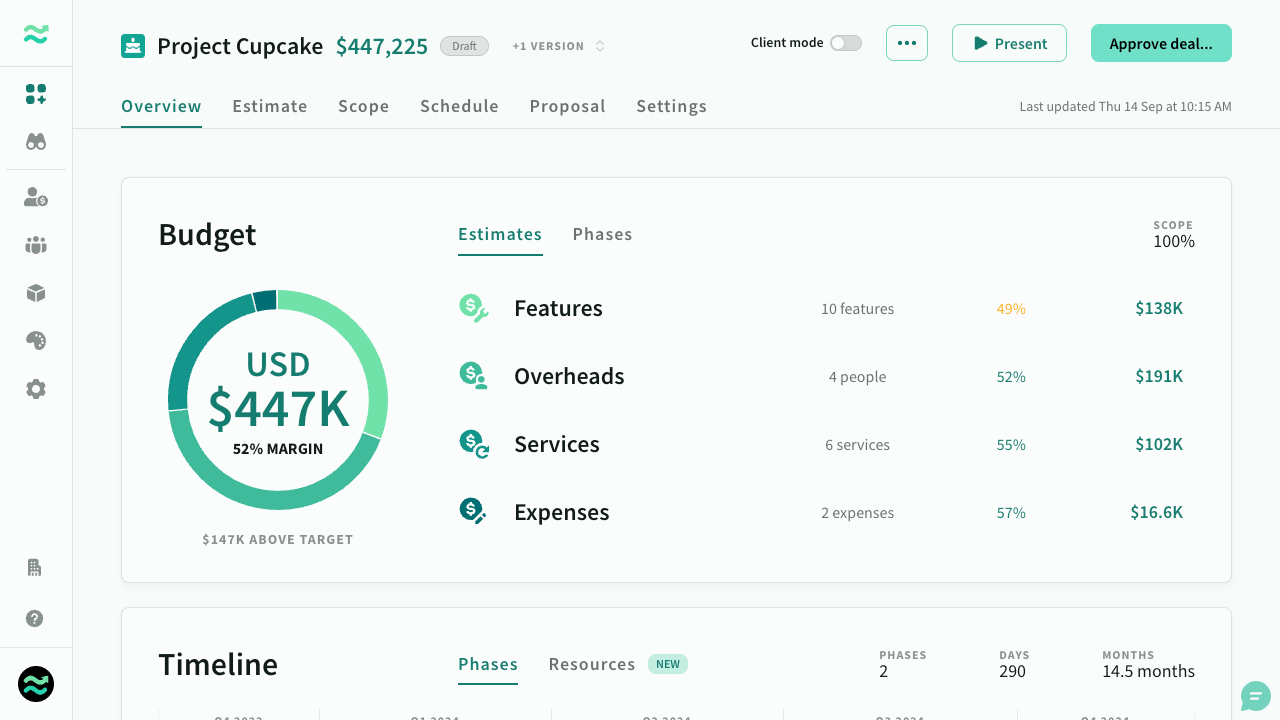Open the Expenses estimate row title
The height and width of the screenshot is (720, 1280).
pyautogui.click(x=562, y=512)
